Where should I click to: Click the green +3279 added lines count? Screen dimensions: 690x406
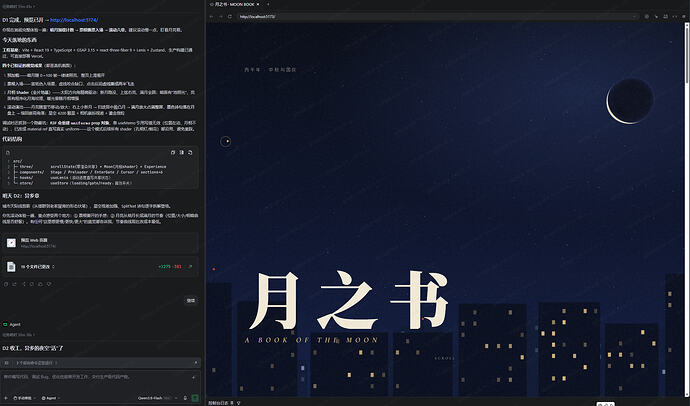(x=164, y=267)
